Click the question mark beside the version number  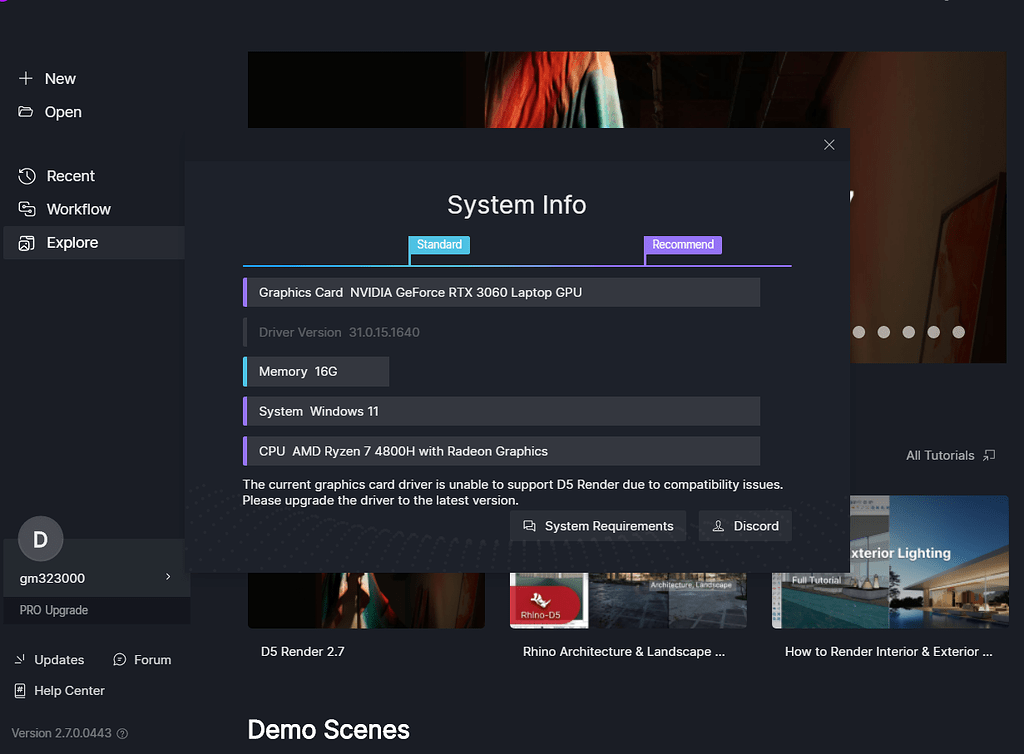pyautogui.click(x=122, y=734)
